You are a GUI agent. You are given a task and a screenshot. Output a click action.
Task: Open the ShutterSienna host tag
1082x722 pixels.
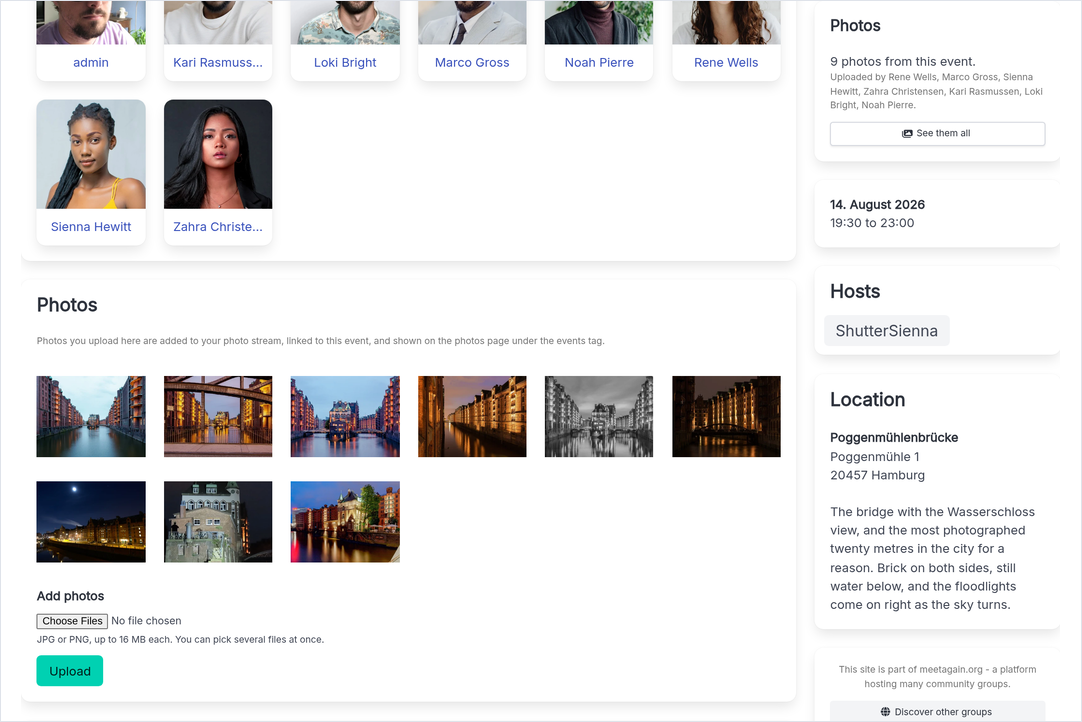pos(887,331)
